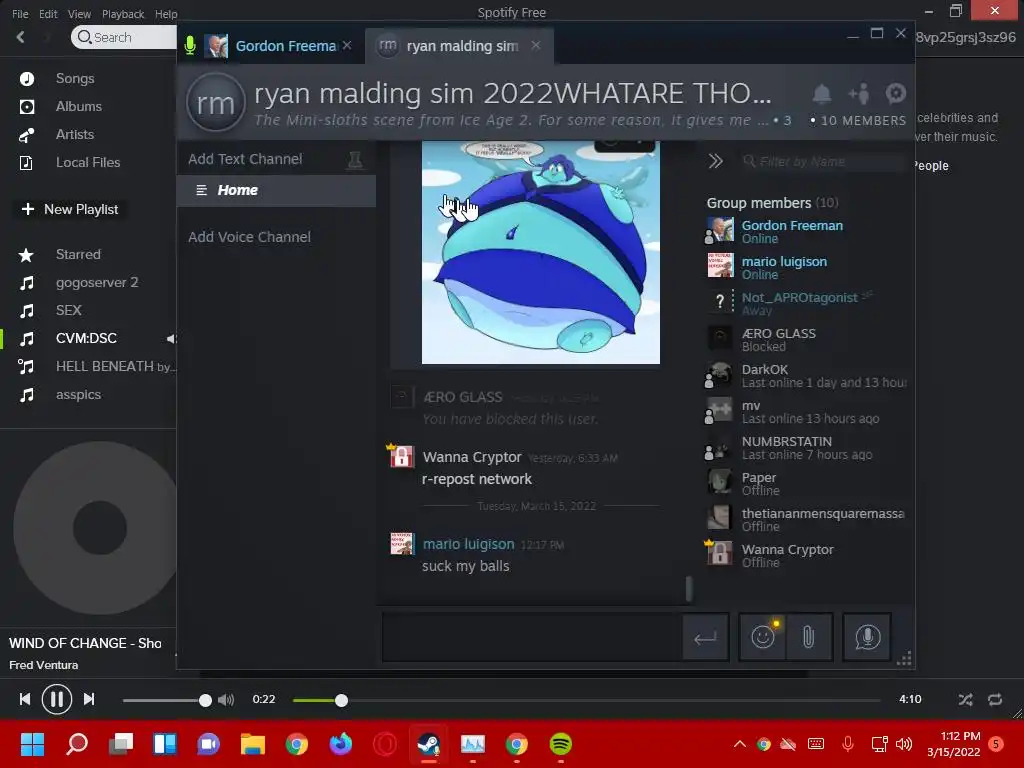Close the Gordon Freeman chat tab
1024x768 pixels.
[x=347, y=46]
